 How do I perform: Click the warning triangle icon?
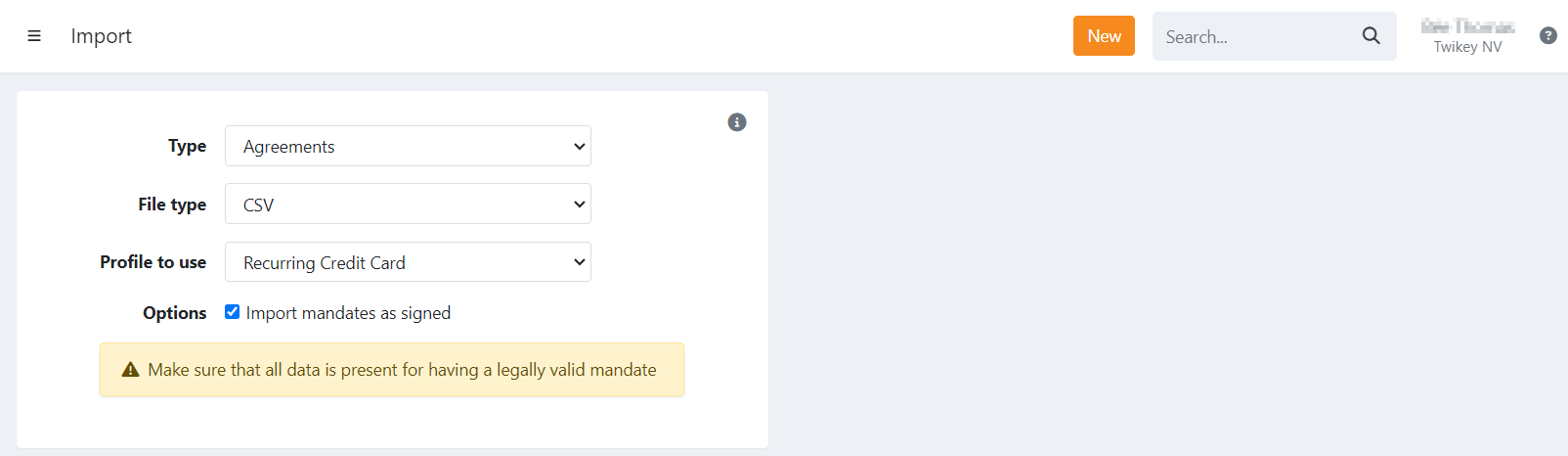[x=130, y=370]
